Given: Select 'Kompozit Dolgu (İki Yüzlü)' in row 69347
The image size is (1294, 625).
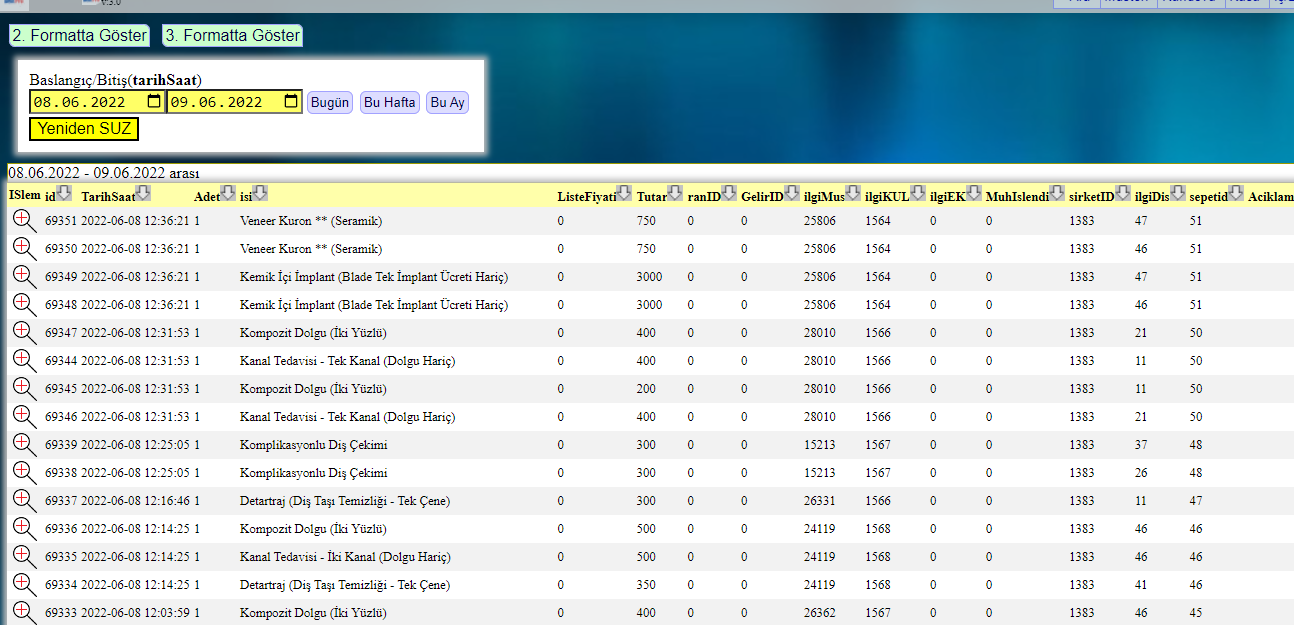Looking at the screenshot, I should [x=313, y=332].
